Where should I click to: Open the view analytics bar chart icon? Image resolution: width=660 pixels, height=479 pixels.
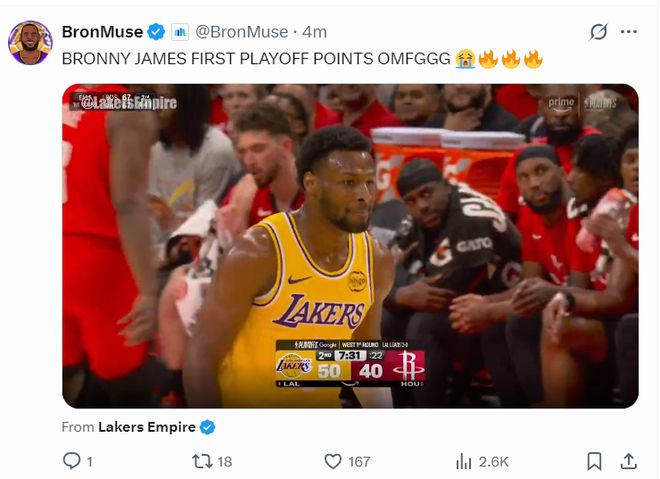click(464, 461)
